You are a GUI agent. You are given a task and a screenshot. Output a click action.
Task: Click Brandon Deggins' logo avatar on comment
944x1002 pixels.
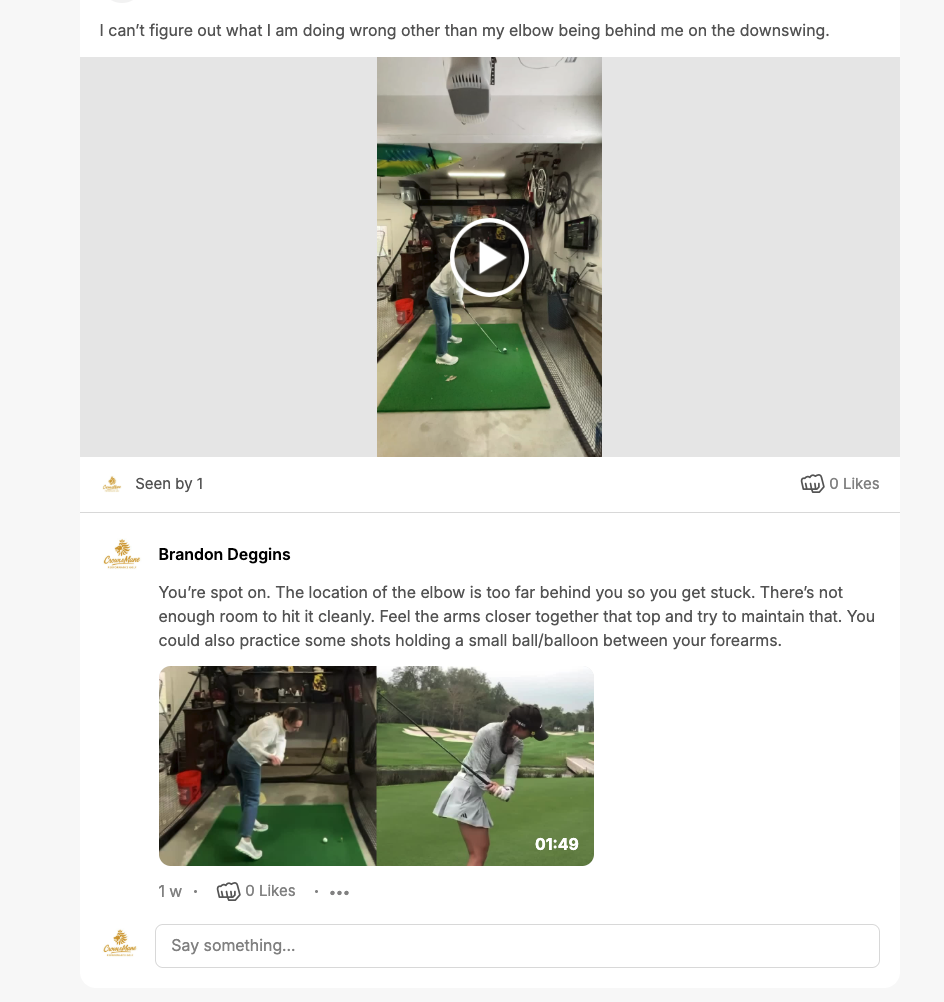[121, 554]
